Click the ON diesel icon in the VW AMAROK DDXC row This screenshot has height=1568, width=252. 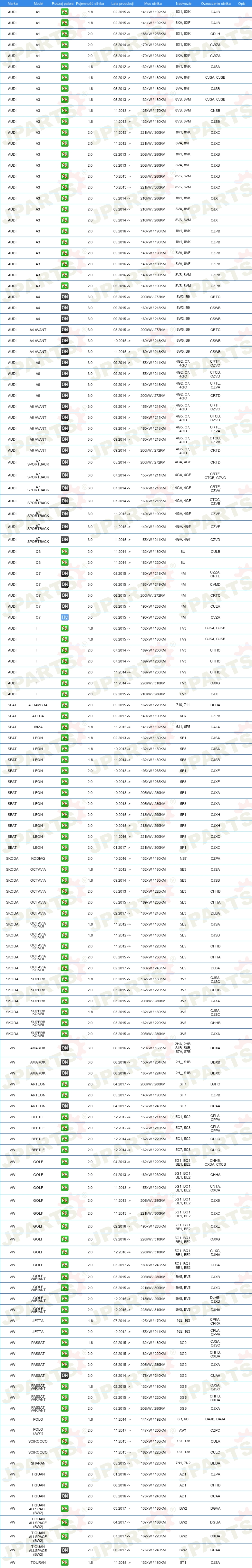coord(64,1073)
